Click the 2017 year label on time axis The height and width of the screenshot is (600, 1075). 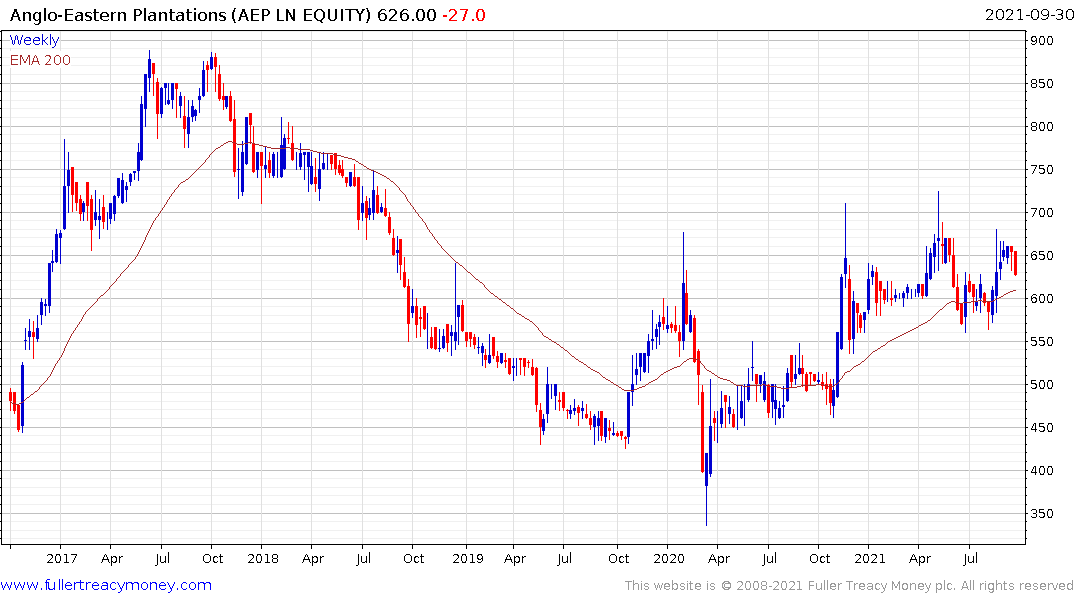coord(62,559)
